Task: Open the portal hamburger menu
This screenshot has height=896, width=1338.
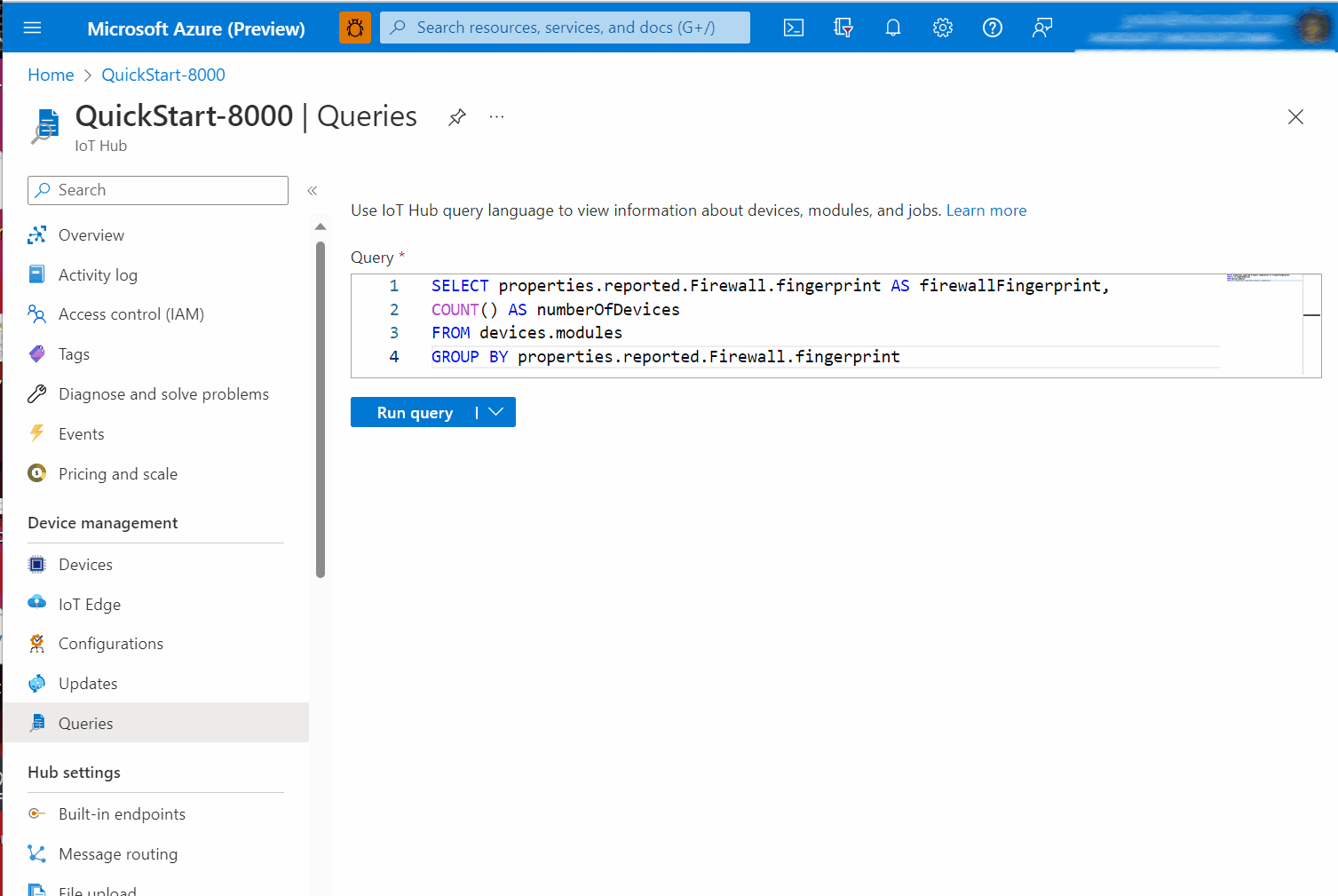Action: [33, 28]
